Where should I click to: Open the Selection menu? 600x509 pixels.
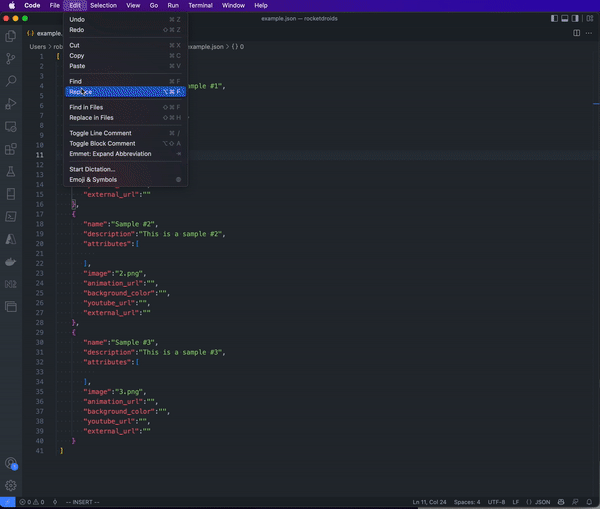coord(103,5)
